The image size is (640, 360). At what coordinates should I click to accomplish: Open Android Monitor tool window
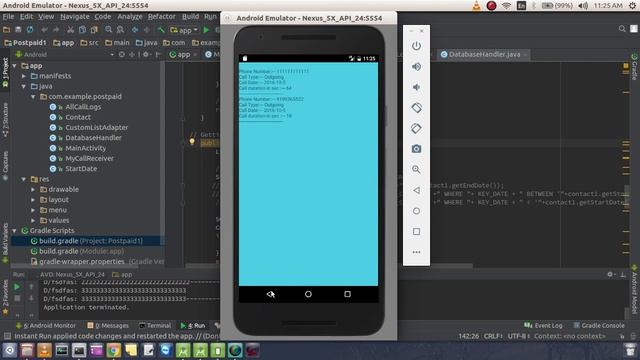click(46, 325)
